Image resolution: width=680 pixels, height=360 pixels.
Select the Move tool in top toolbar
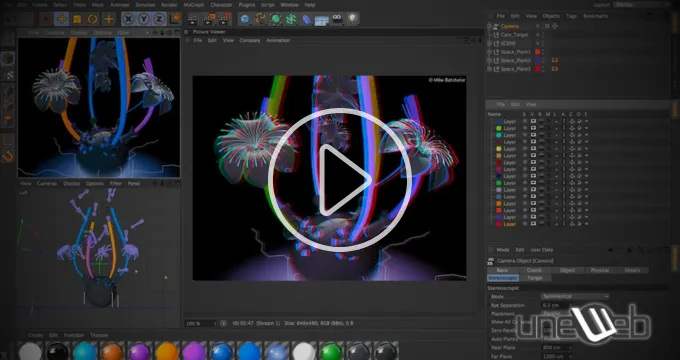click(x=62, y=19)
